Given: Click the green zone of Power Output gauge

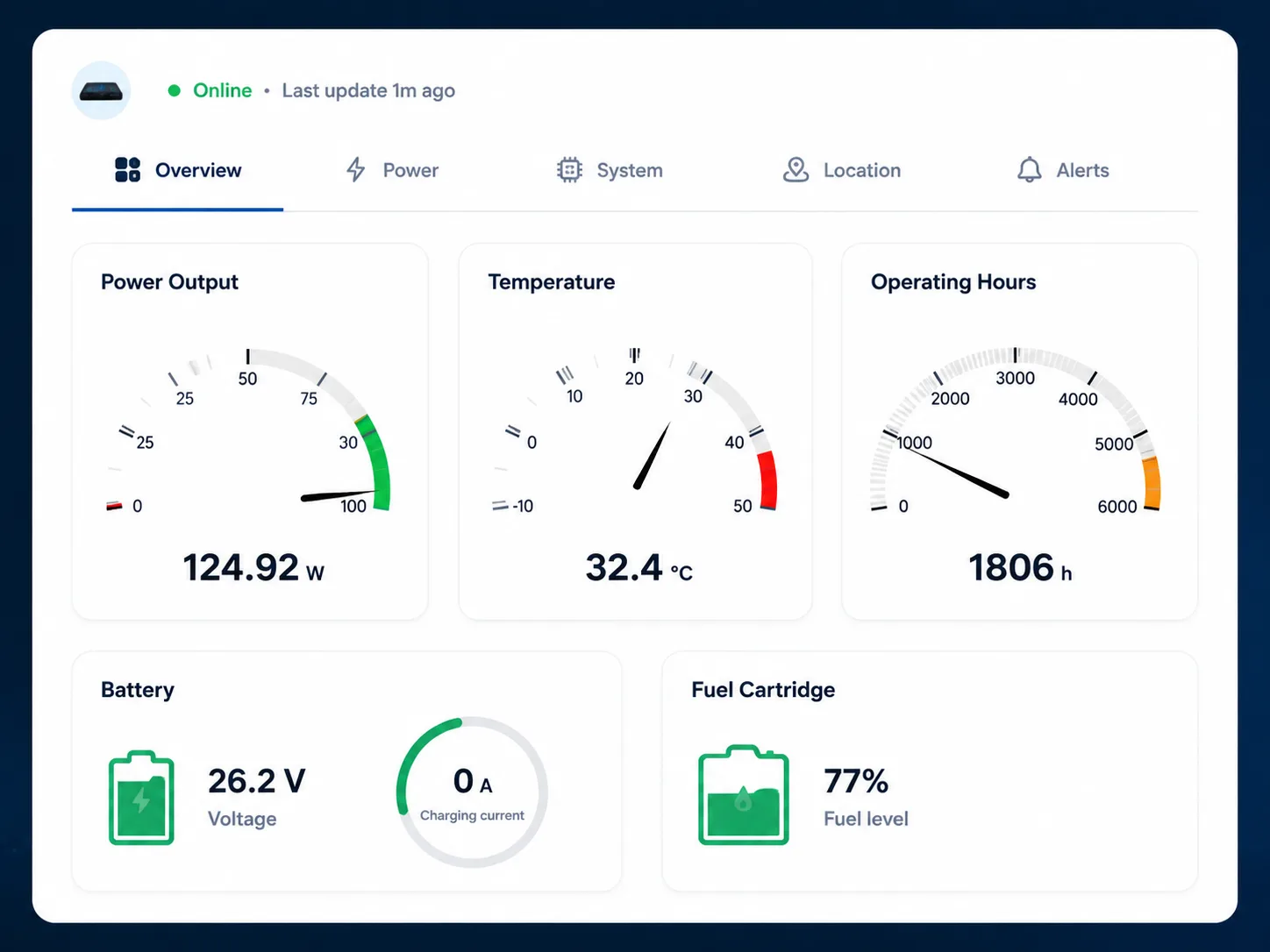Looking at the screenshot, I should tap(378, 462).
